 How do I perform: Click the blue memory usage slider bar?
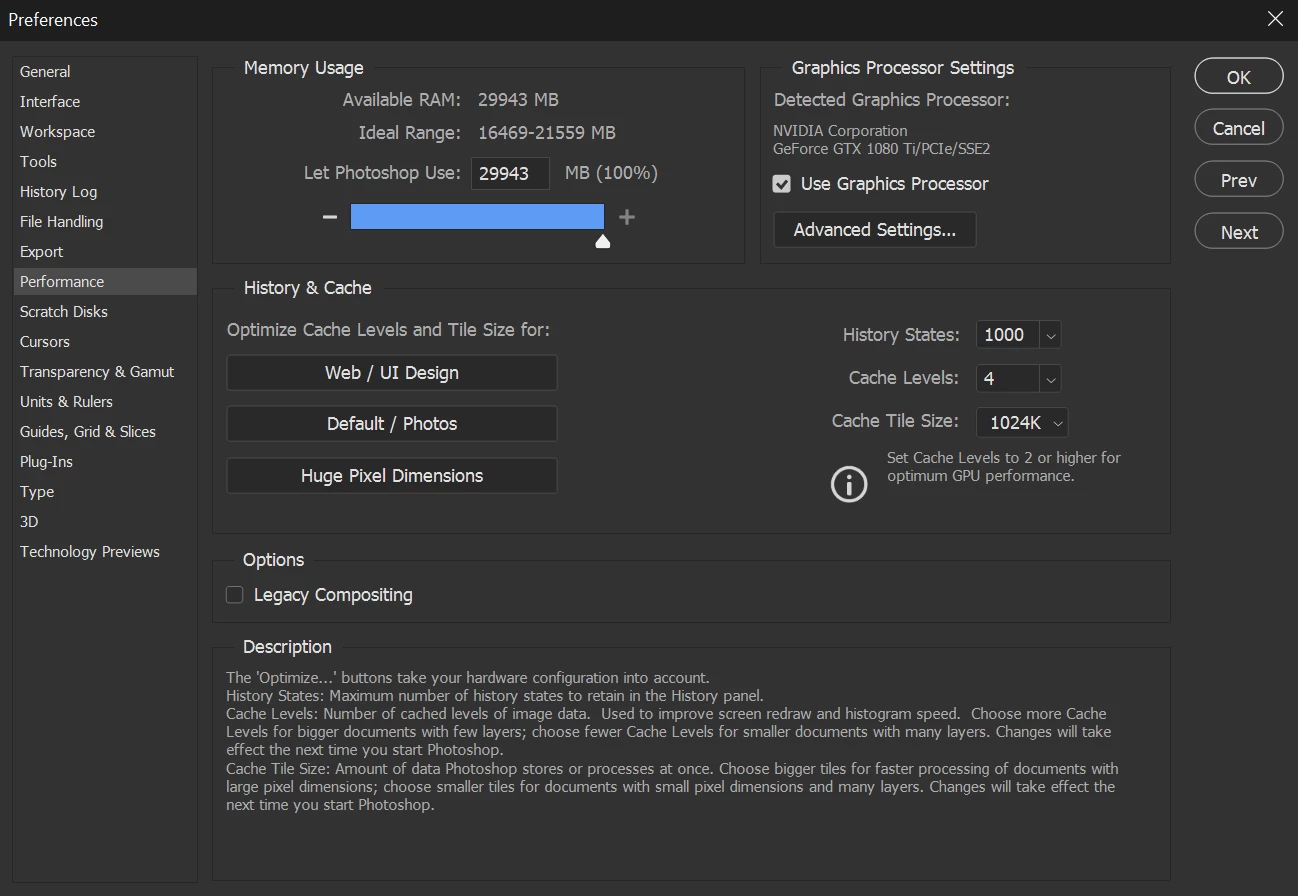tap(477, 217)
